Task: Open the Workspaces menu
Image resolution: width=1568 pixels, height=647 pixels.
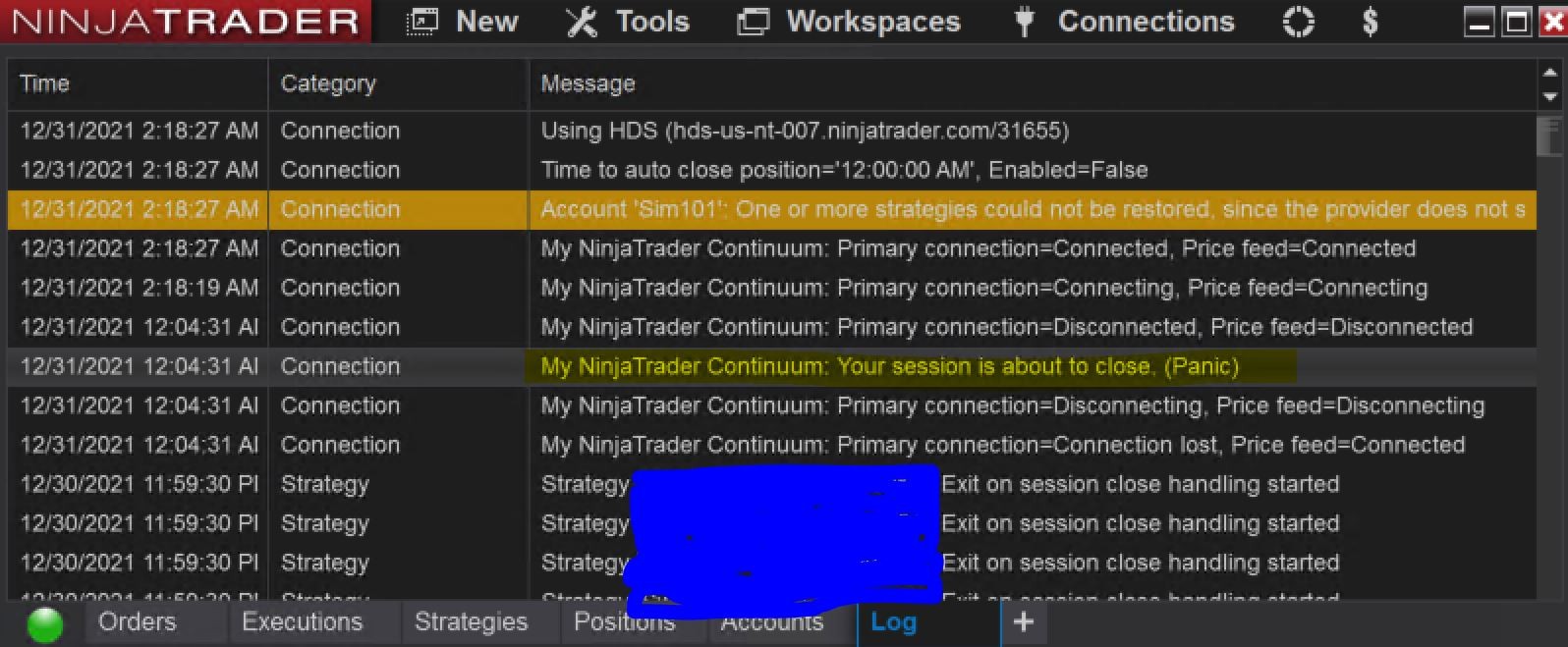Action: pyautogui.click(x=872, y=22)
